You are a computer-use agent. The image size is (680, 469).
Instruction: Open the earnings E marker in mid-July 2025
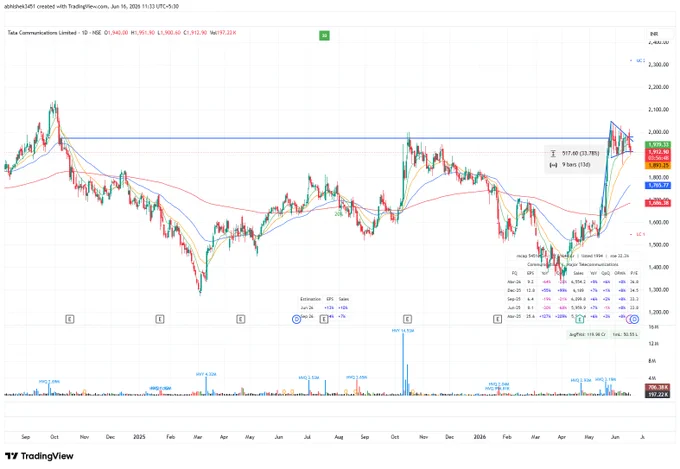(324, 319)
